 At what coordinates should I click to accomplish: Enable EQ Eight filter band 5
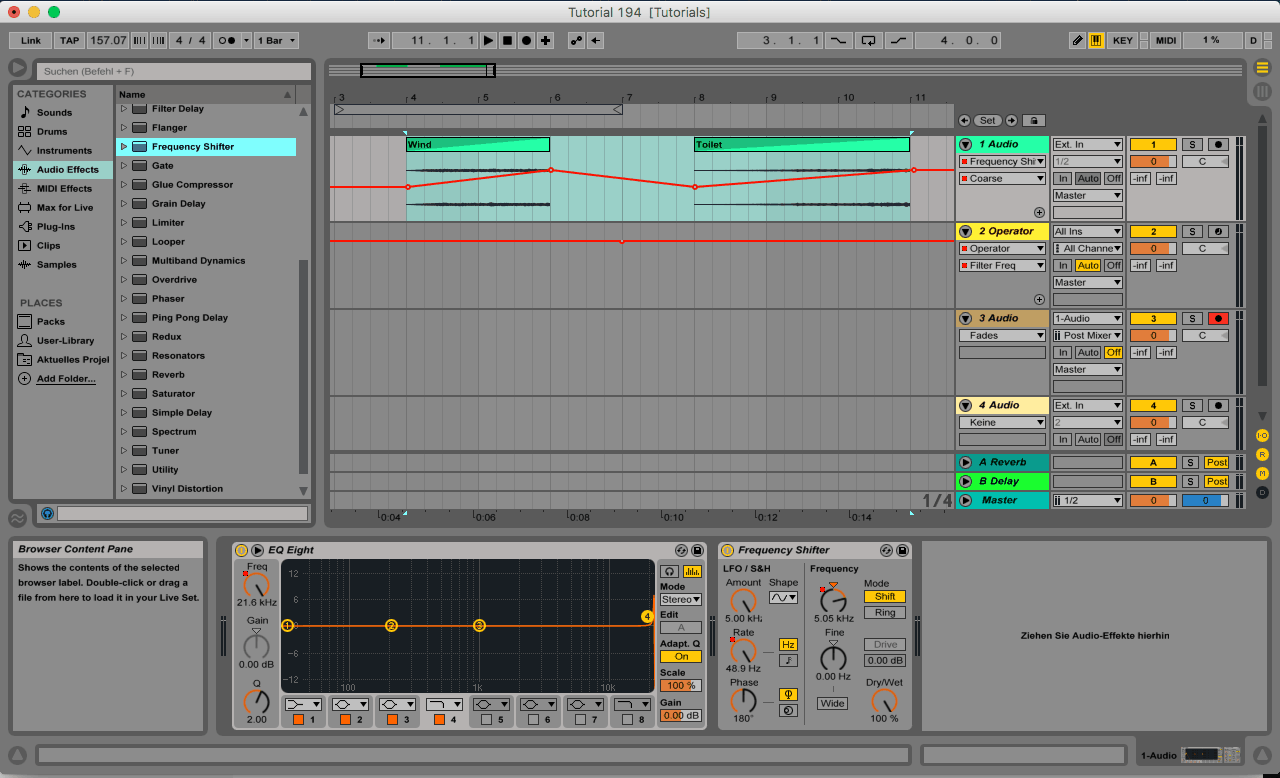(486, 719)
